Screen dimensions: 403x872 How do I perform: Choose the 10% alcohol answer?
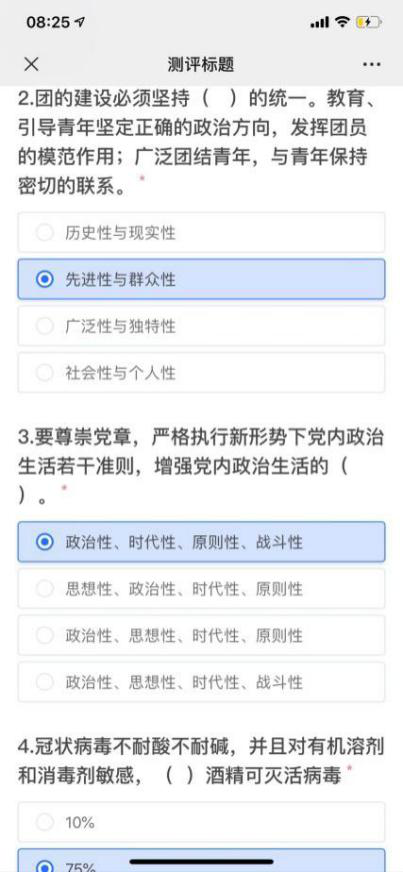(201, 822)
